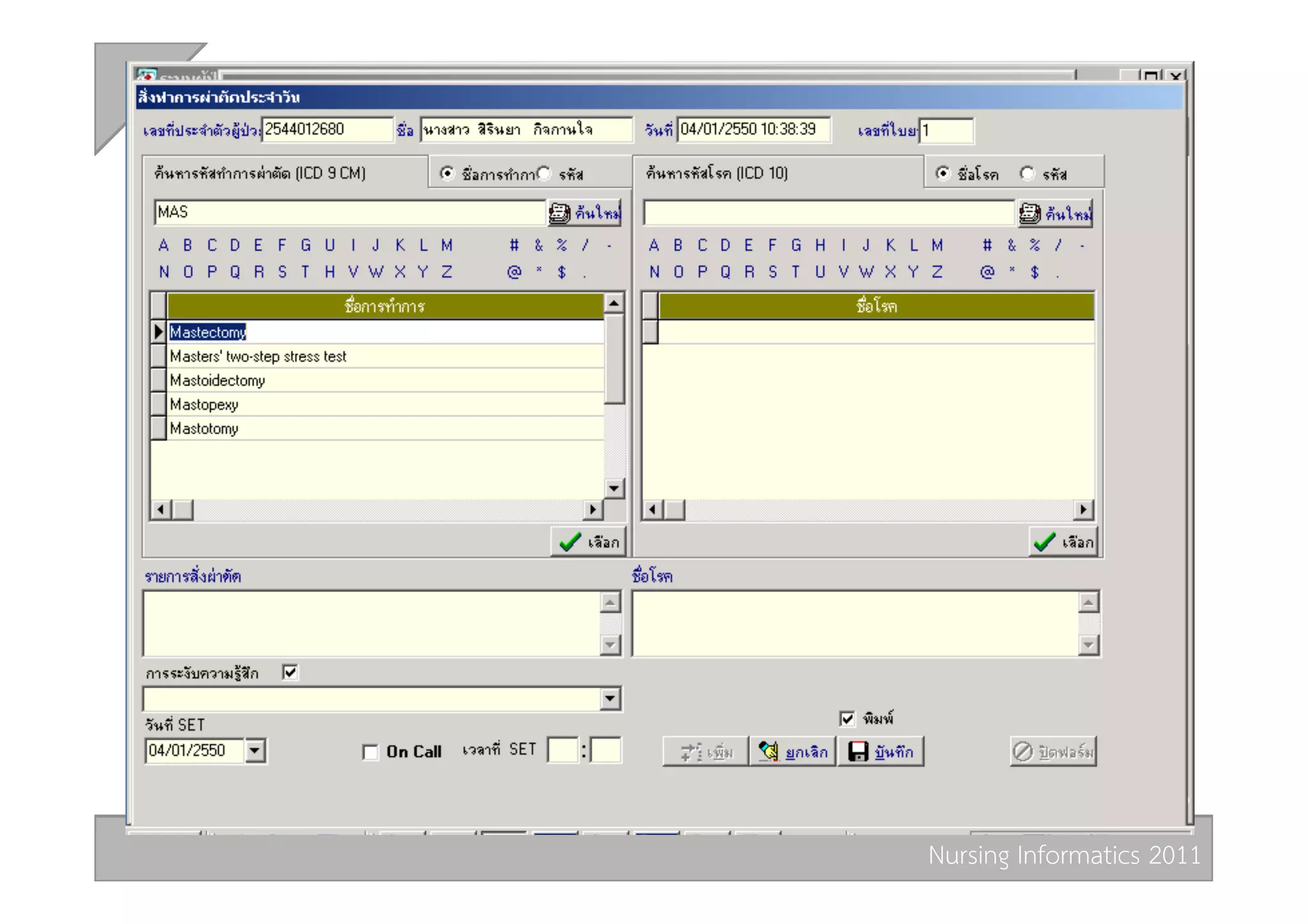The height and width of the screenshot is (924, 1308).
Task: Click the ICD 10 disease search input field
Action: [828, 213]
